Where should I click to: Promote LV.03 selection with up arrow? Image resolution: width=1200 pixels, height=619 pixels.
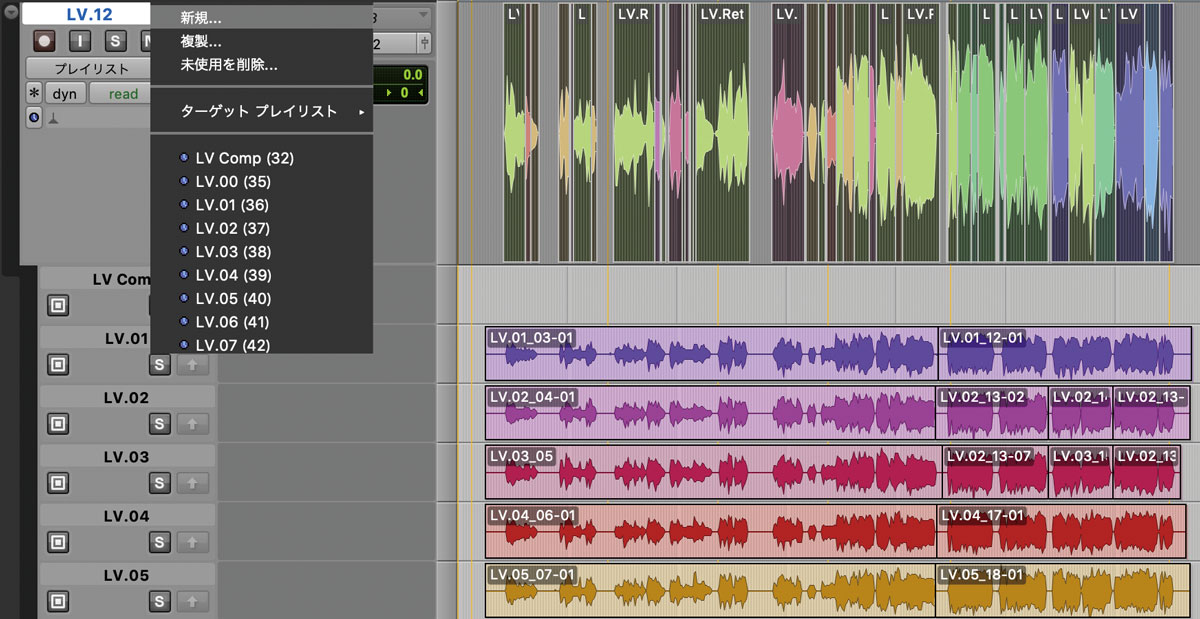pyautogui.click(x=192, y=483)
